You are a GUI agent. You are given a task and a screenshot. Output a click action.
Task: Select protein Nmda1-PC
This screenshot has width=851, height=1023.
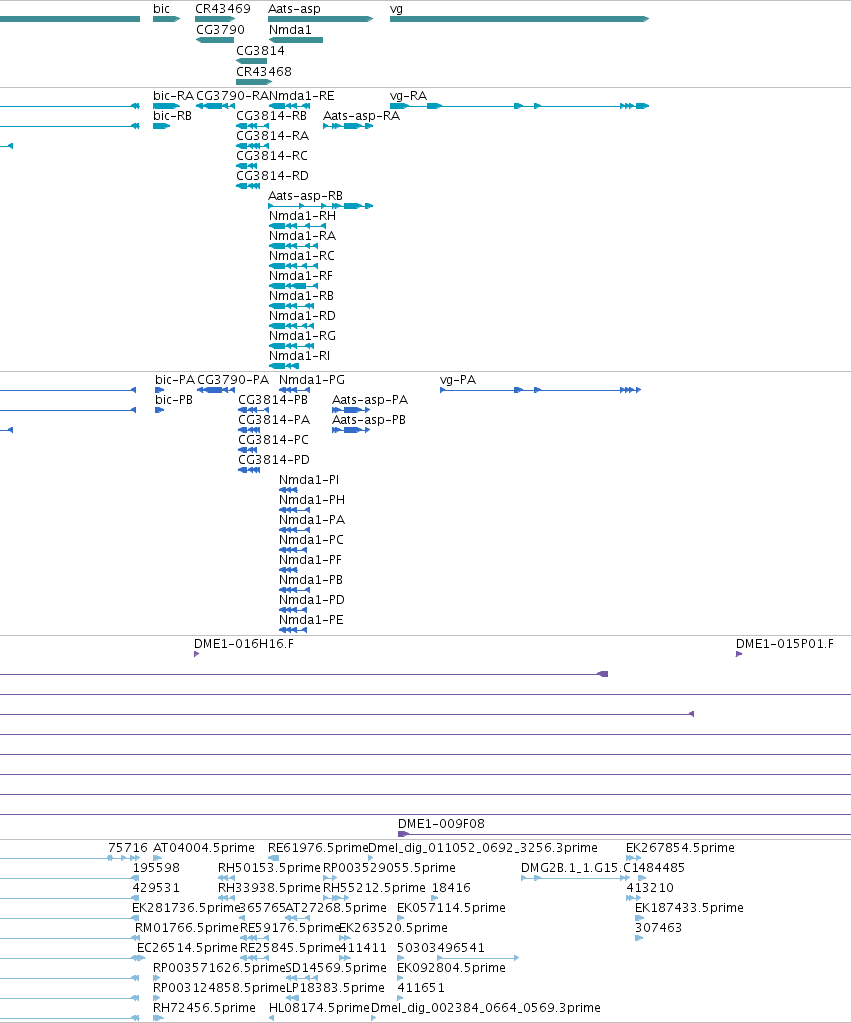(x=293, y=550)
